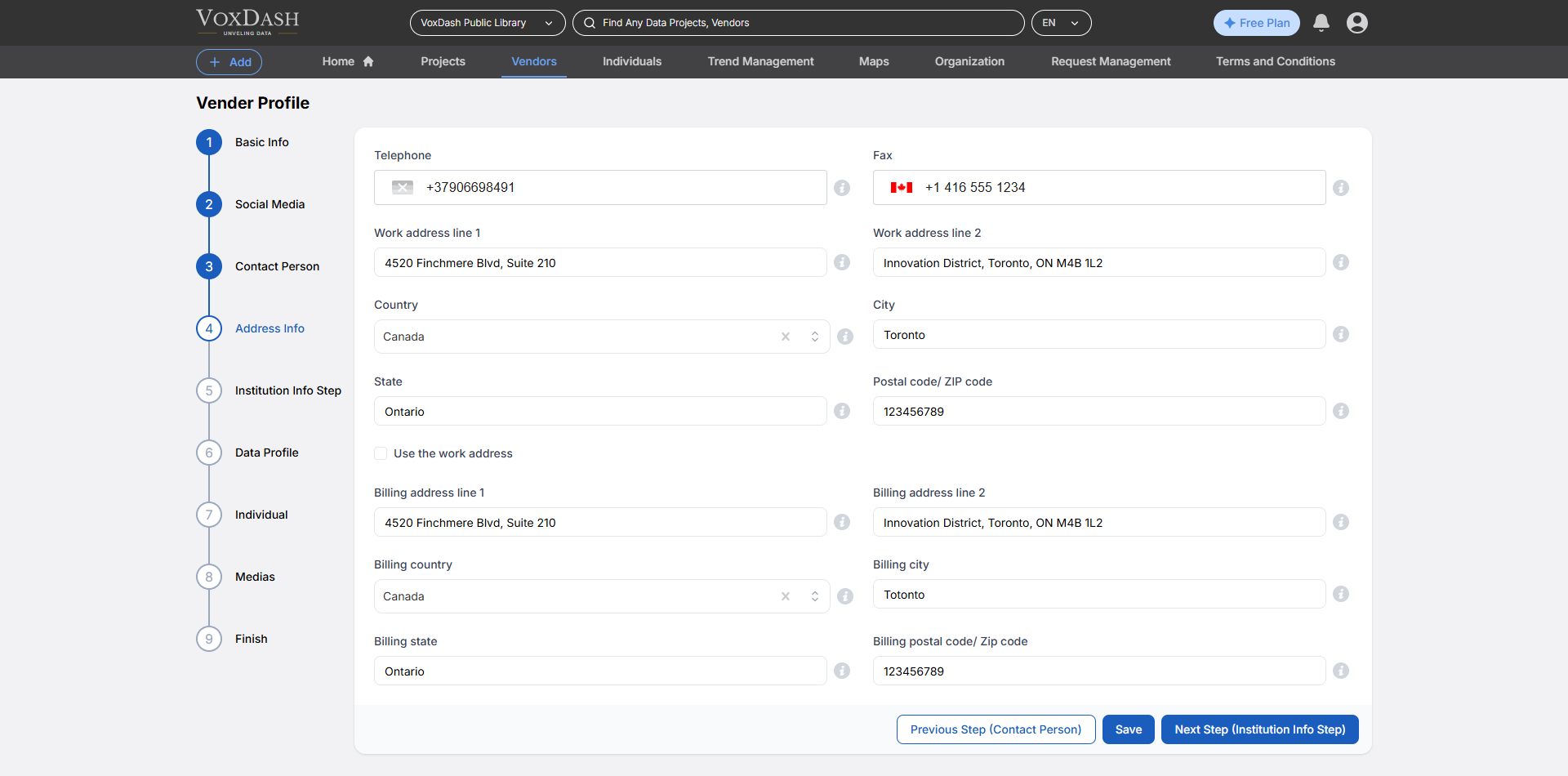The width and height of the screenshot is (1568, 776).
Task: Show info for Postal code/ ZIP code
Action: [1341, 411]
